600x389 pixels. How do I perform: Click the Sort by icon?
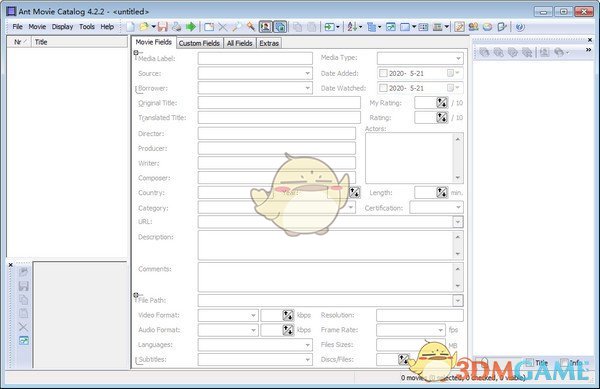tap(352, 27)
